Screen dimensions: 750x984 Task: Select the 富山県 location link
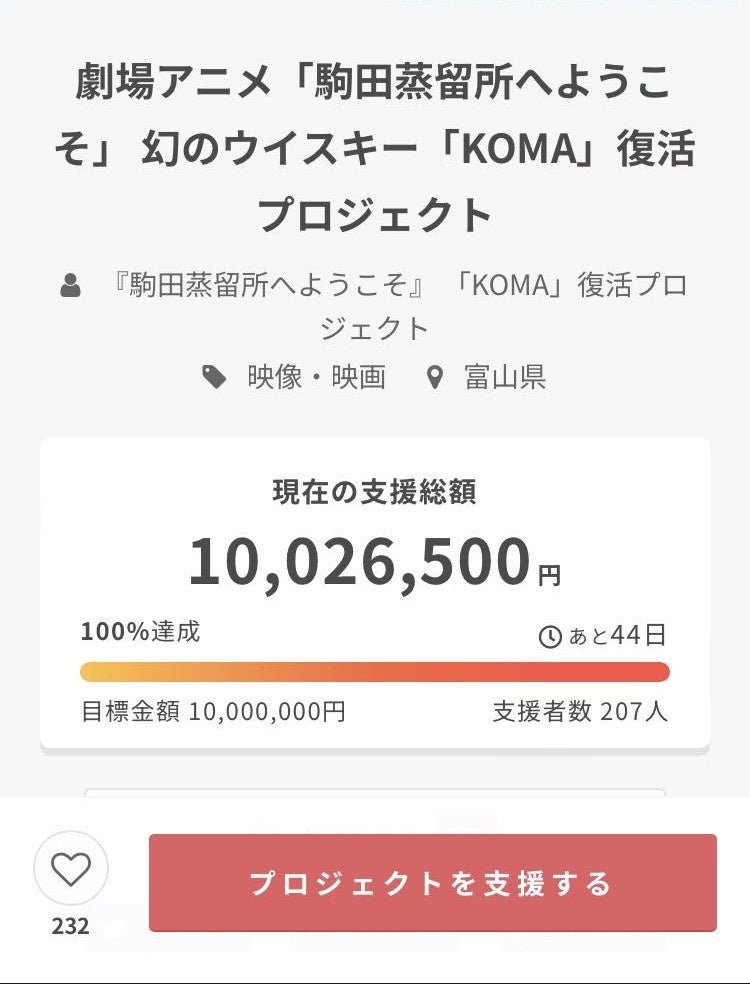click(x=505, y=377)
